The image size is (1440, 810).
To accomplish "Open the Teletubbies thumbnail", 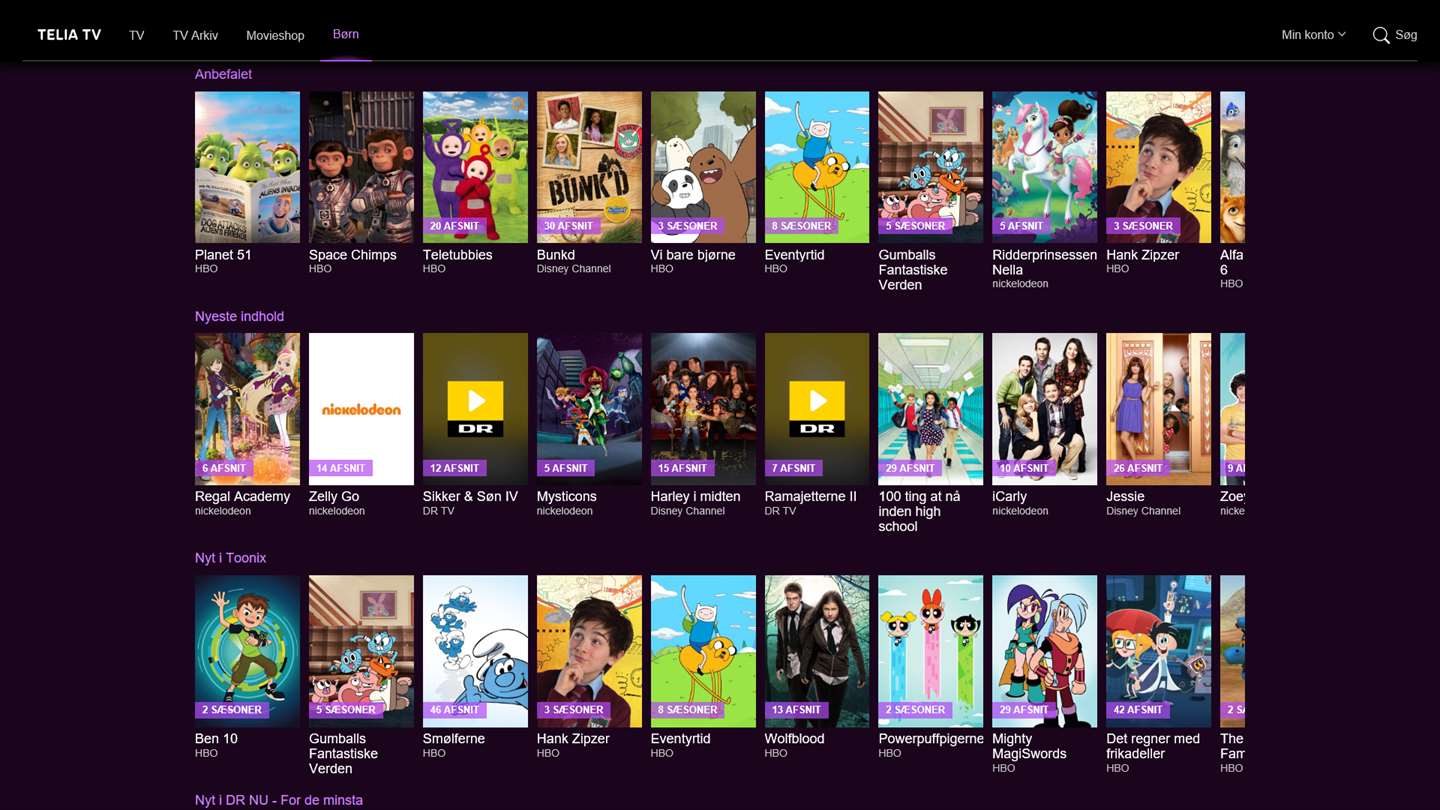I will [x=475, y=167].
